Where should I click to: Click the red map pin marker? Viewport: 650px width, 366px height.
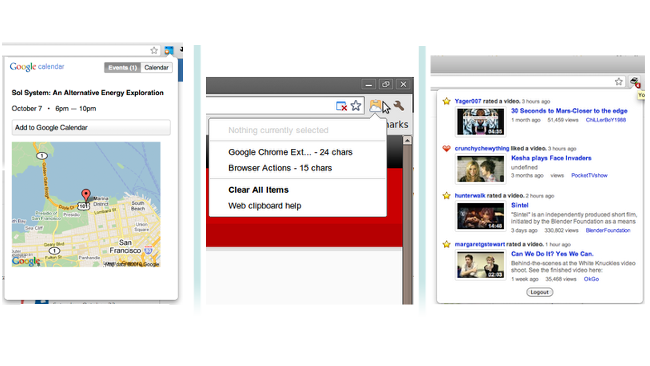click(x=86, y=195)
